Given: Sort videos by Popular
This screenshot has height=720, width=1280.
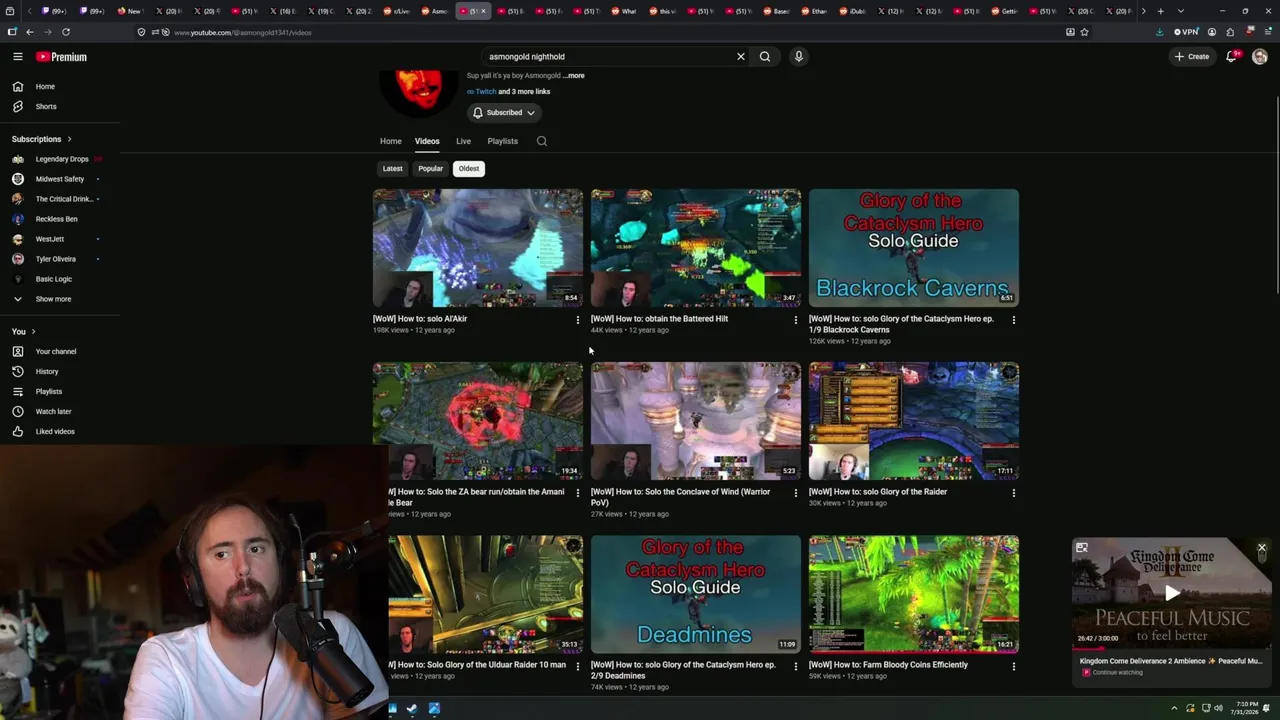Looking at the screenshot, I should point(431,169).
